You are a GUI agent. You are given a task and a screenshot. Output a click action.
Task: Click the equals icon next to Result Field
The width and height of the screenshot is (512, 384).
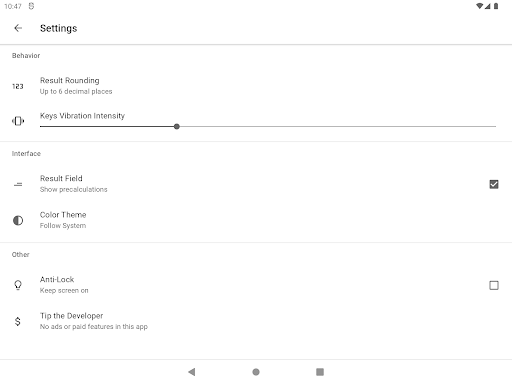coord(18,184)
